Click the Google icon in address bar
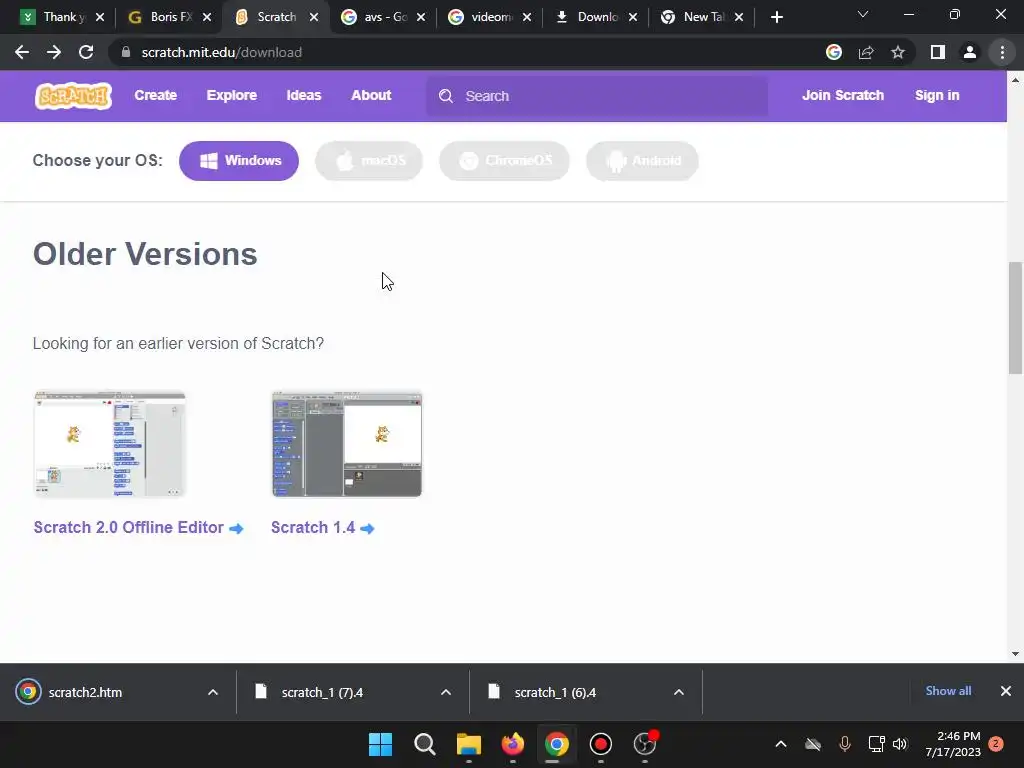Image resolution: width=1024 pixels, height=768 pixels. 833,52
